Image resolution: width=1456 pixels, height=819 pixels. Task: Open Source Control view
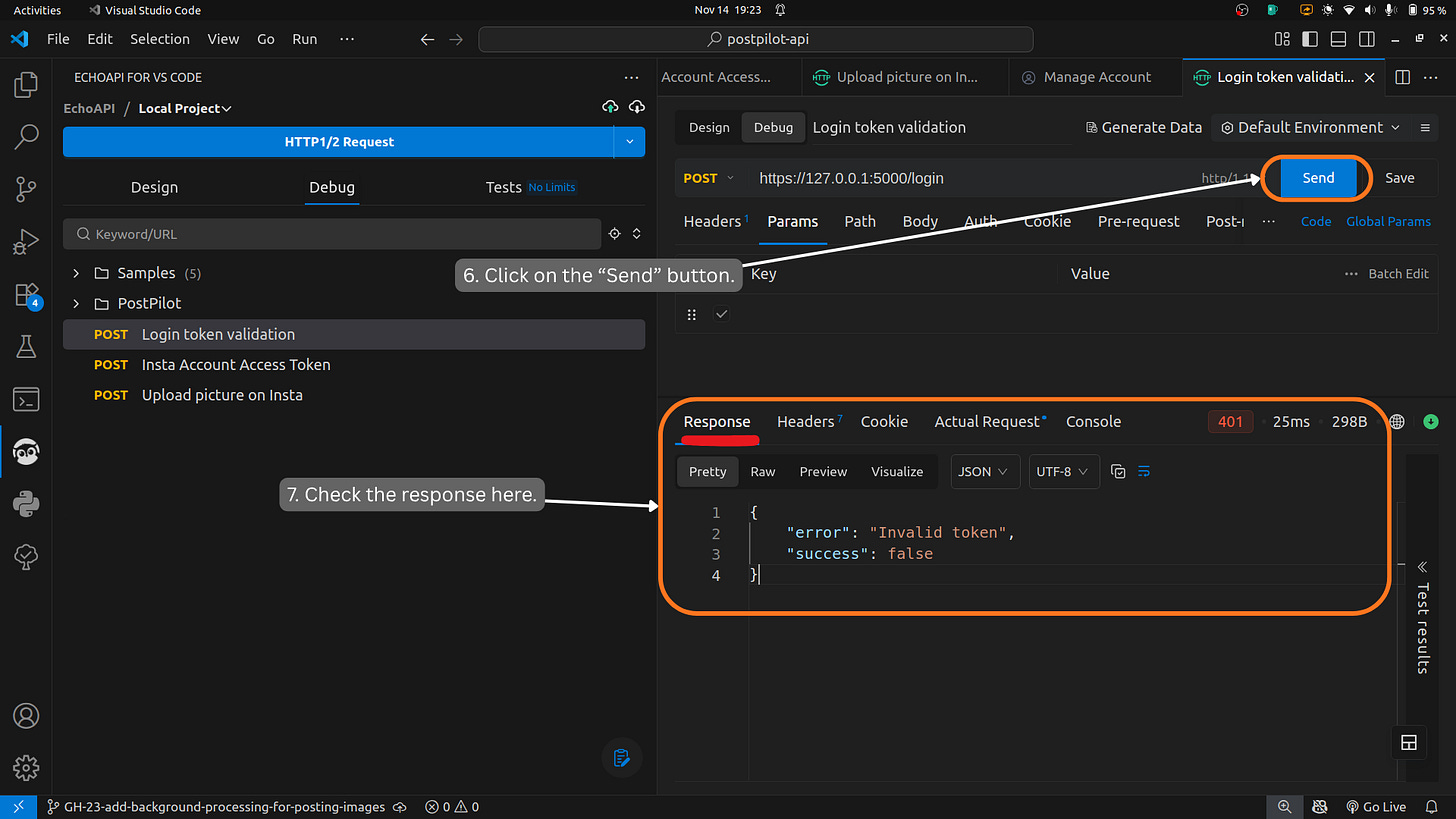click(26, 188)
